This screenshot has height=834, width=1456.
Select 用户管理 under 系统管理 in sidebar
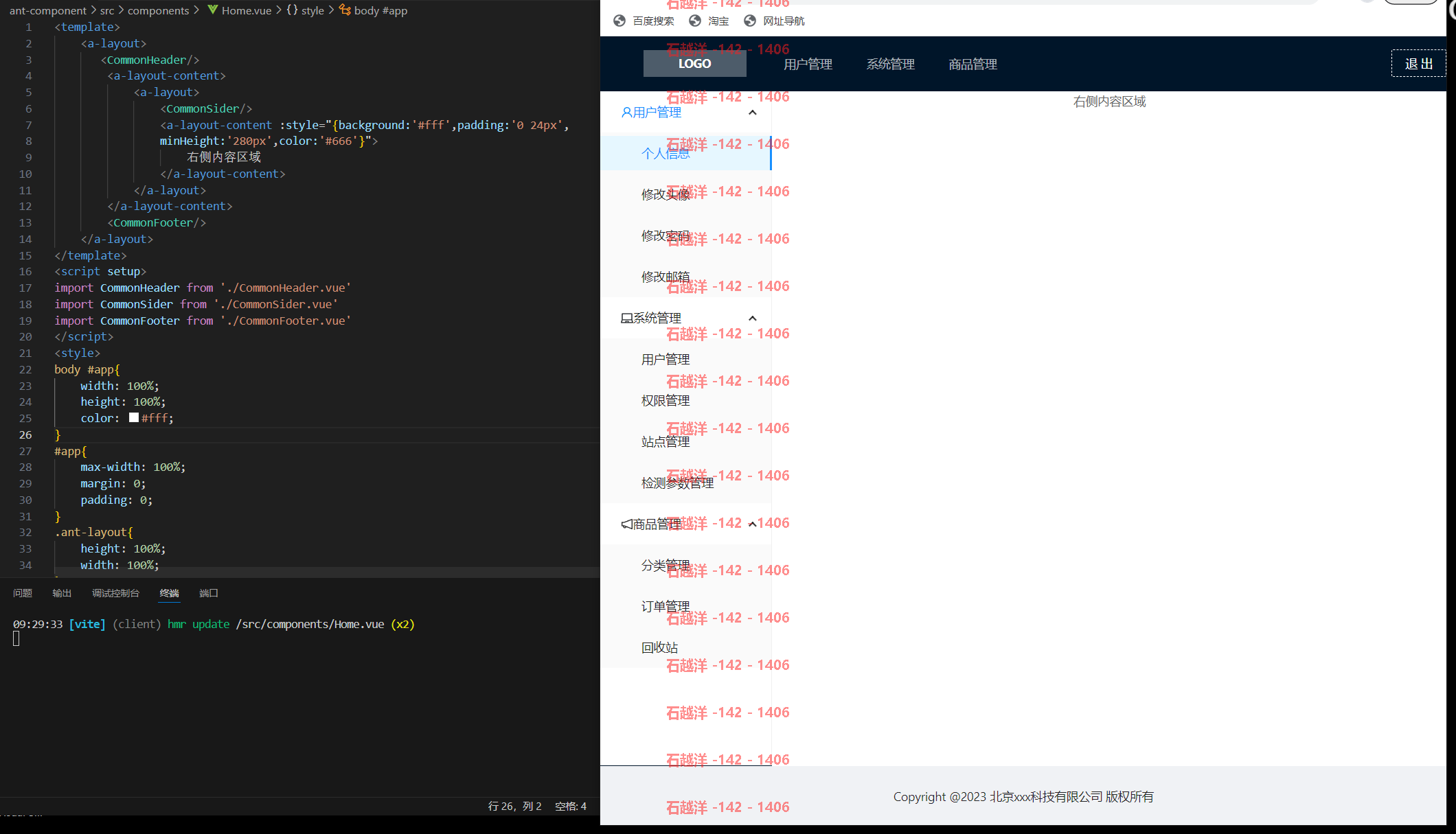pyautogui.click(x=686, y=359)
